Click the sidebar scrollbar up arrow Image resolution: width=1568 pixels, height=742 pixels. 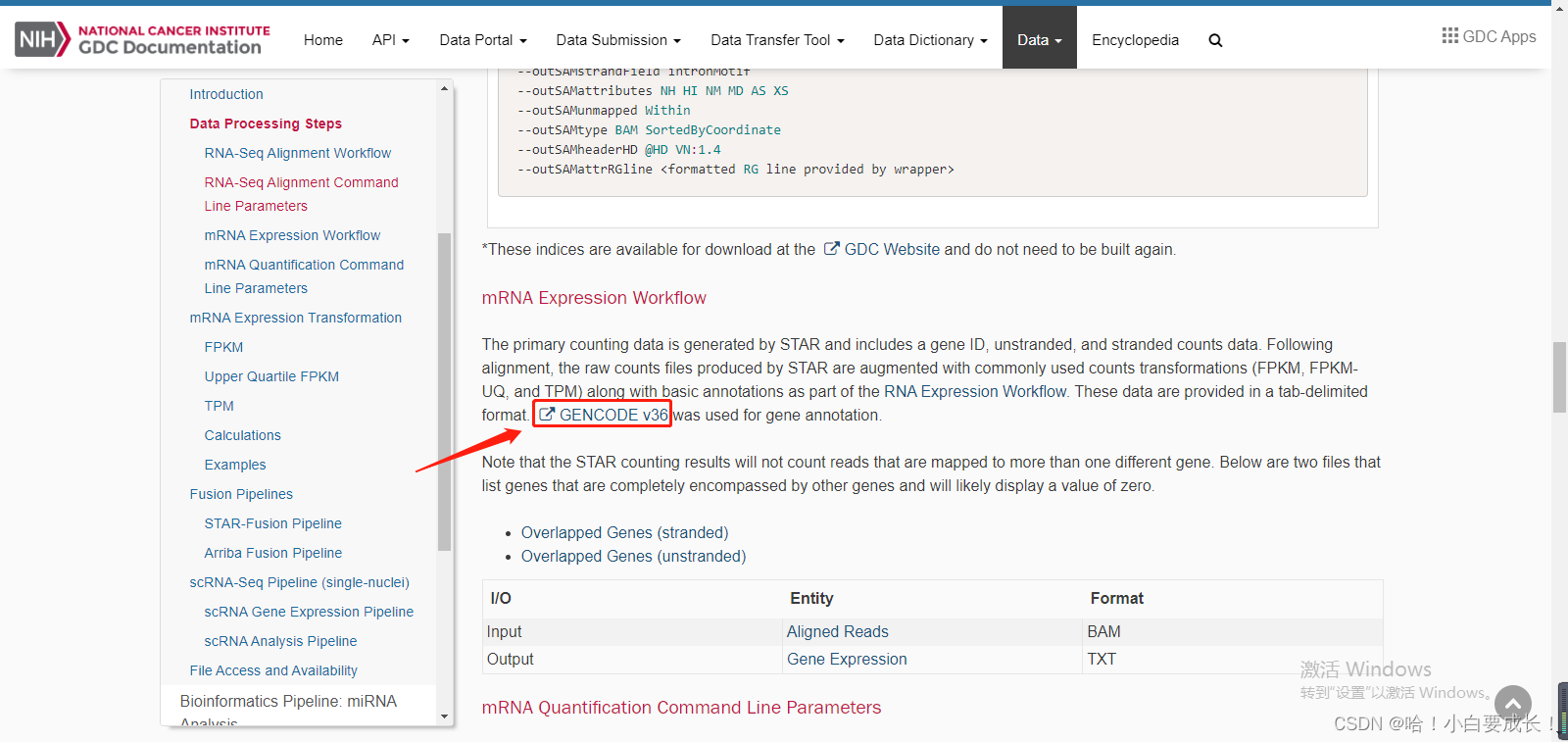click(x=444, y=88)
